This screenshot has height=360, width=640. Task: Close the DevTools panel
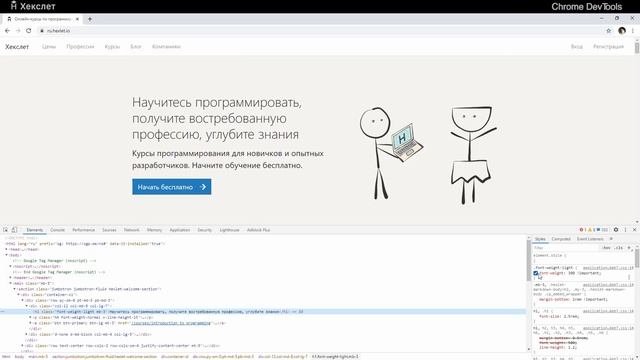point(634,230)
